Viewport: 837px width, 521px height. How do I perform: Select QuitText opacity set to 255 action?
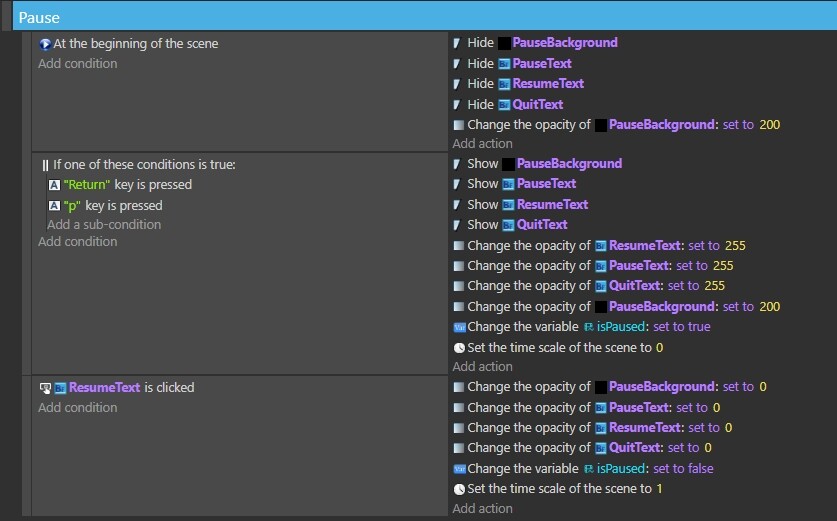click(x=589, y=286)
